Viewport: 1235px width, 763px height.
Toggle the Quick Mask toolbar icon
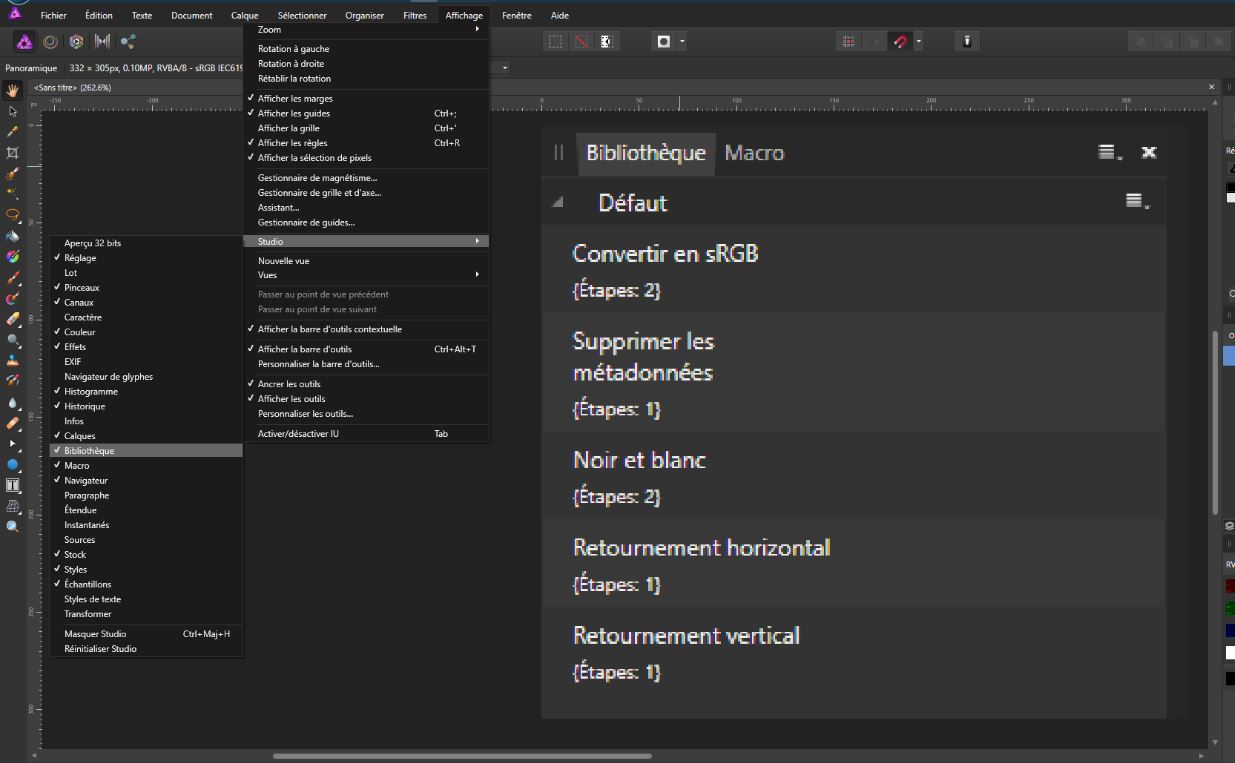coord(664,41)
